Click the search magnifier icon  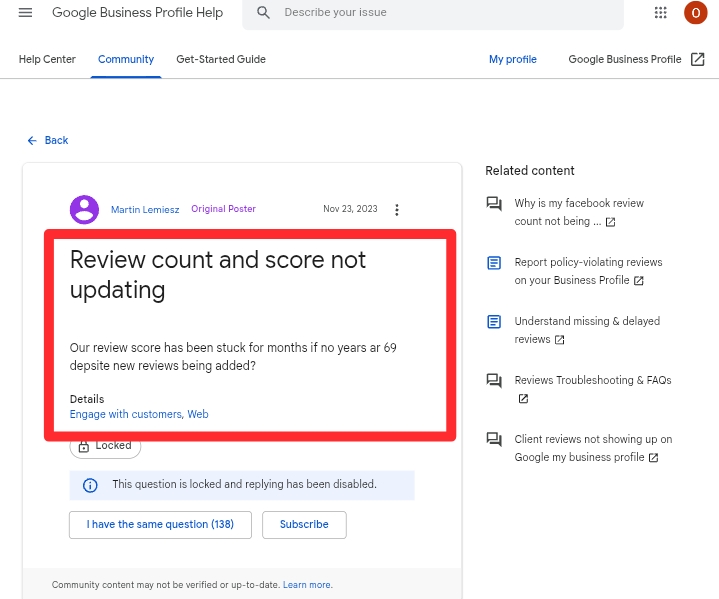(x=263, y=12)
